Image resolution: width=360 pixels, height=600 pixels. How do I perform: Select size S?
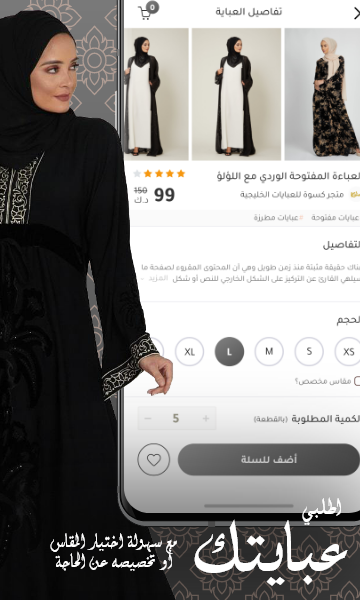coord(309,352)
